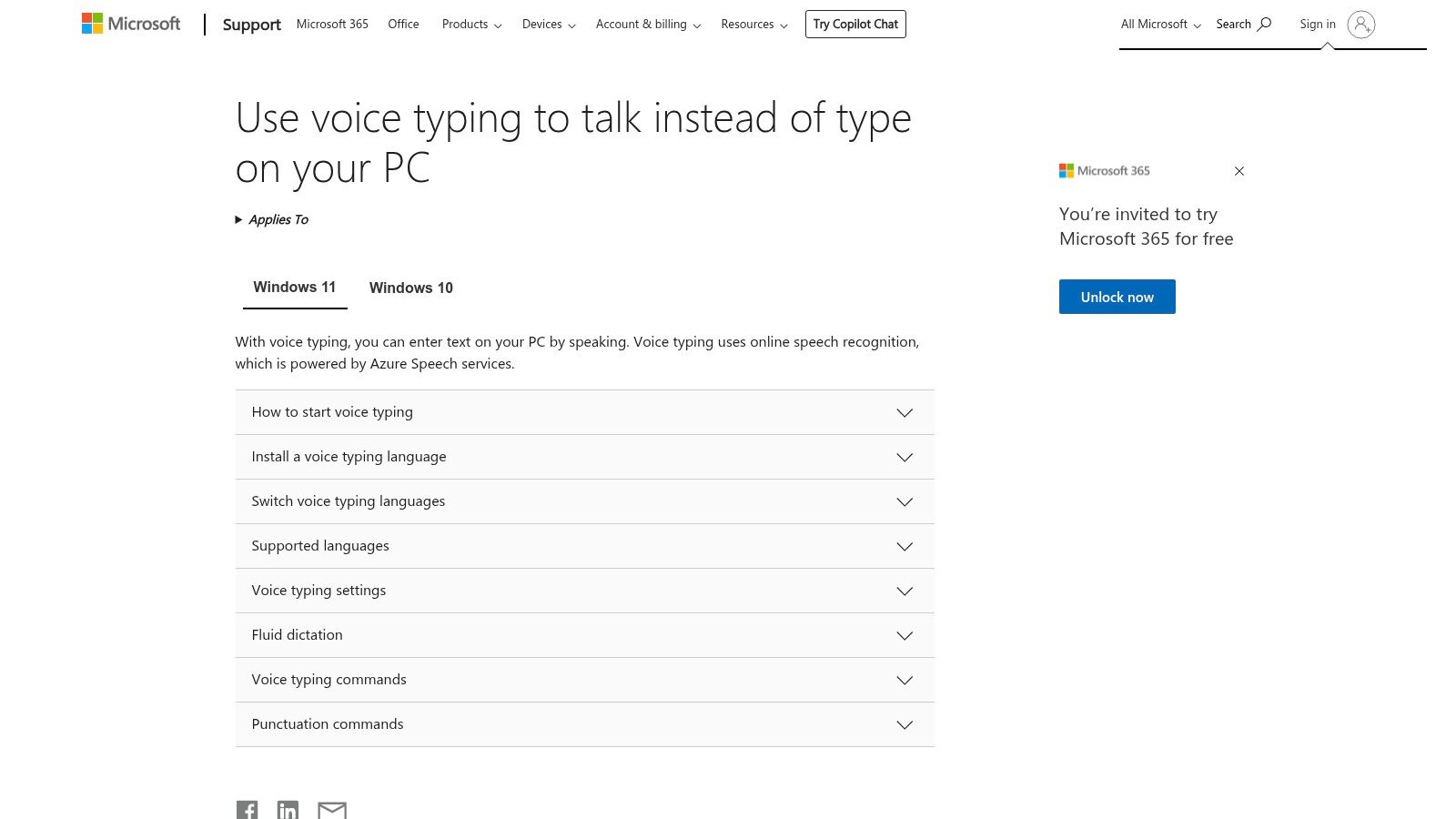
Task: Open the Devices dropdown
Action: pyautogui.click(x=548, y=24)
